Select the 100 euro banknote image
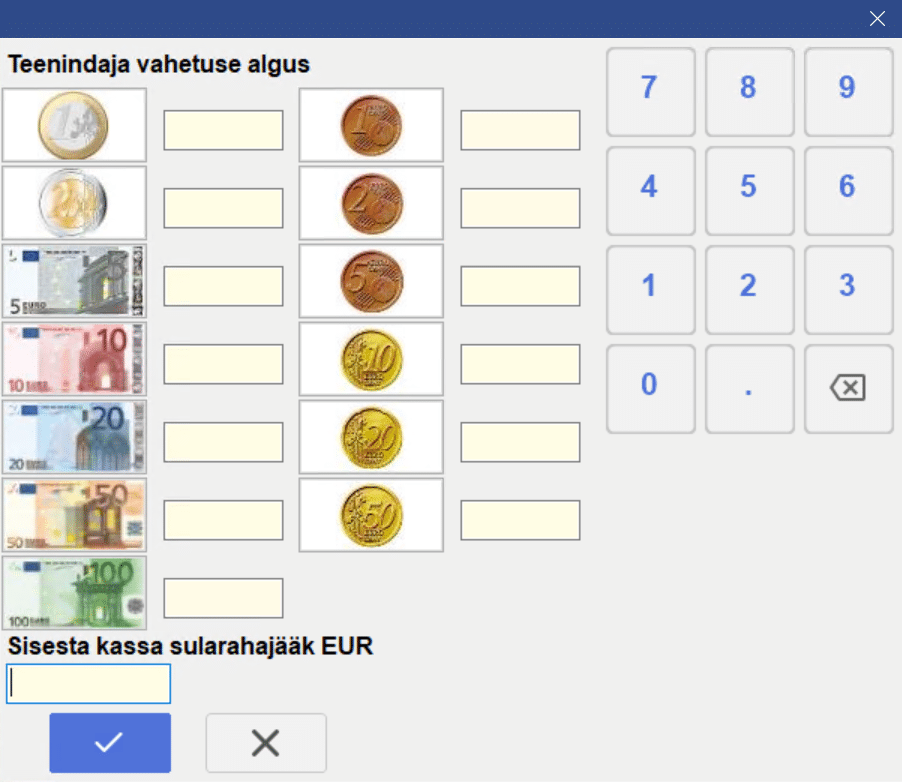Screen dimensions: 902x782 (x=74, y=593)
